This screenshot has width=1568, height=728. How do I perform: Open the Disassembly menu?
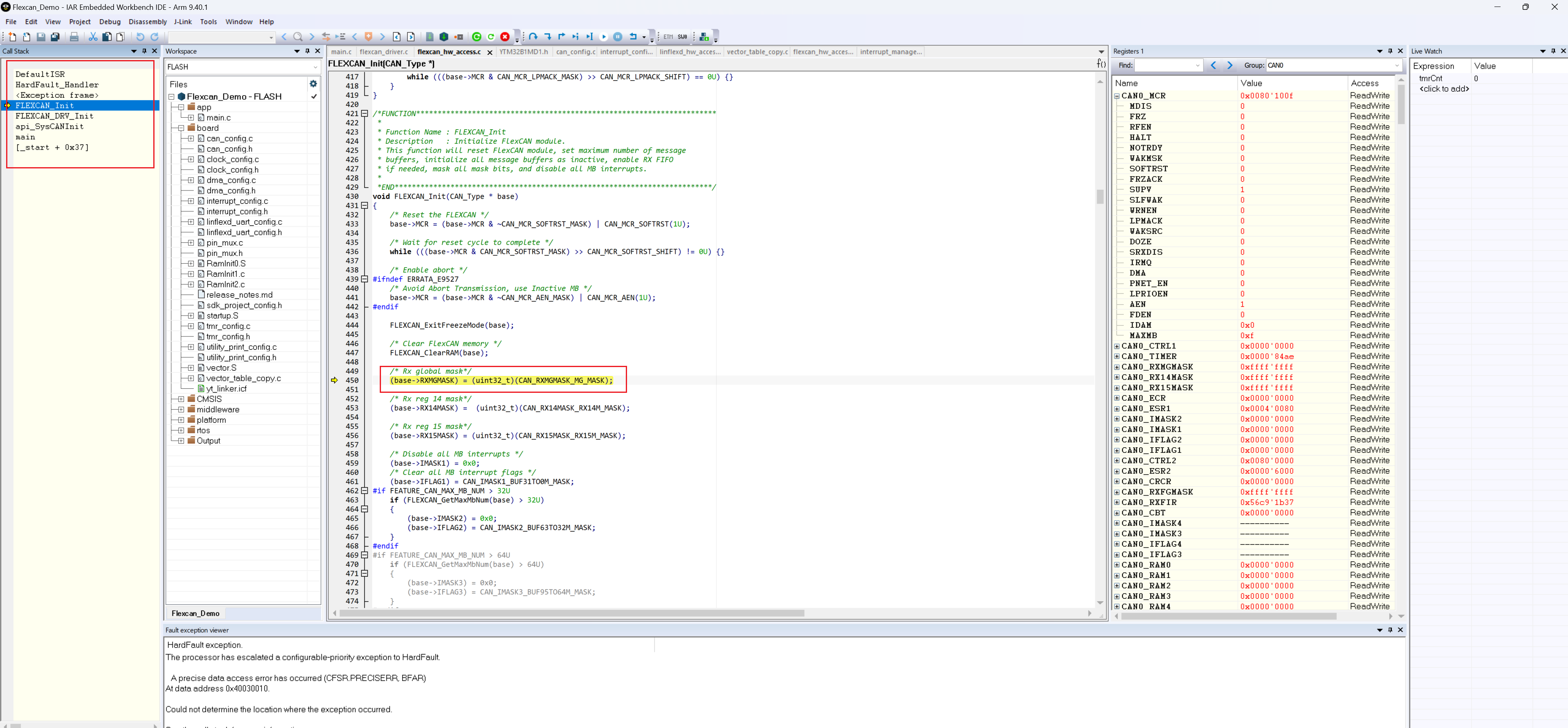coord(147,22)
